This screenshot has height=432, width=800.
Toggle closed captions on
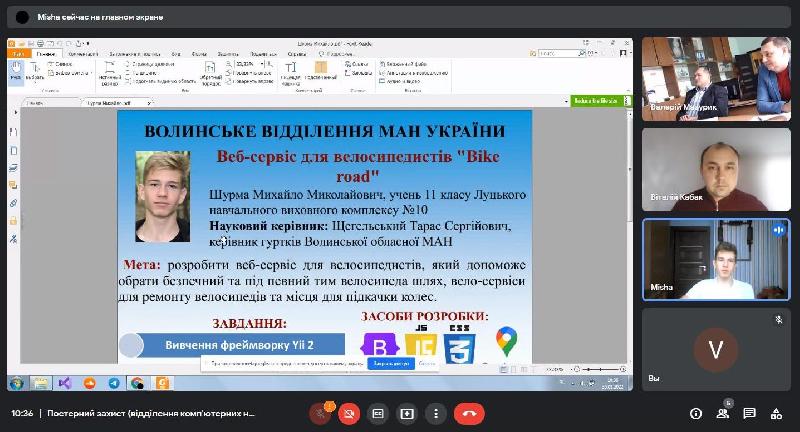tap(378, 413)
